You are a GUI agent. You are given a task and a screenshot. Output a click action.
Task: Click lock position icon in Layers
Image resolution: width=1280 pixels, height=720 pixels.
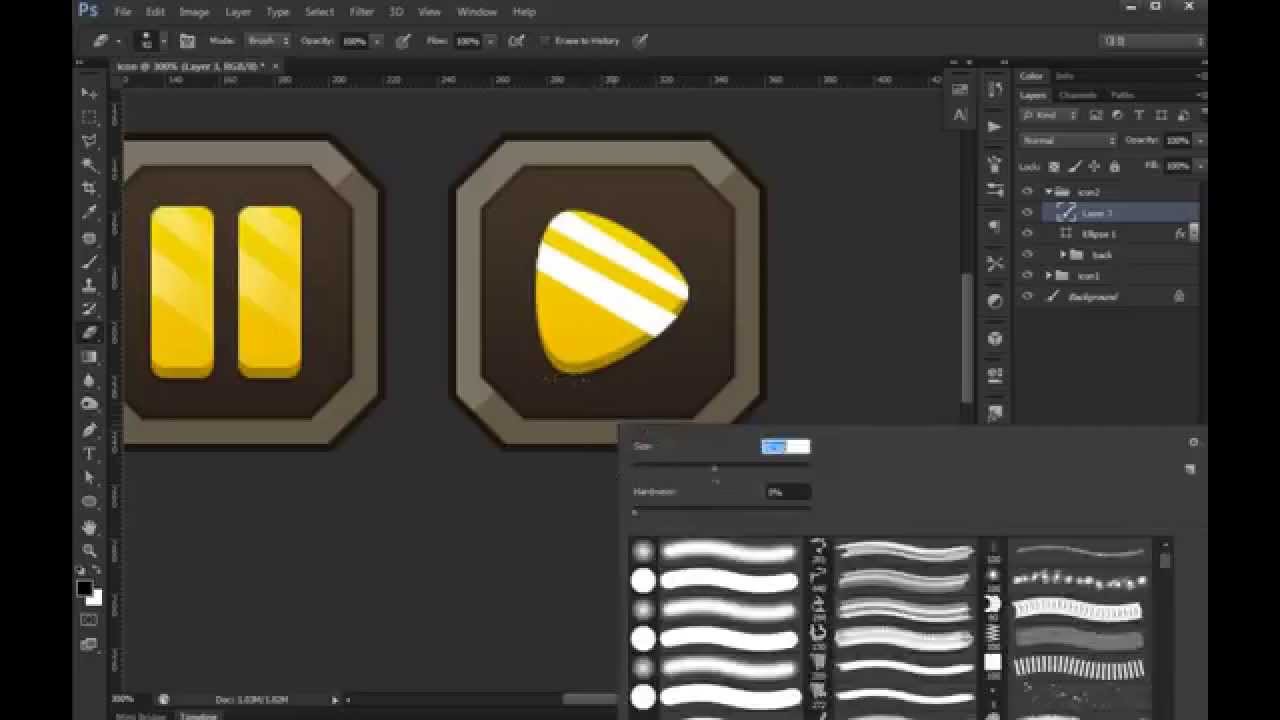pos(1094,166)
